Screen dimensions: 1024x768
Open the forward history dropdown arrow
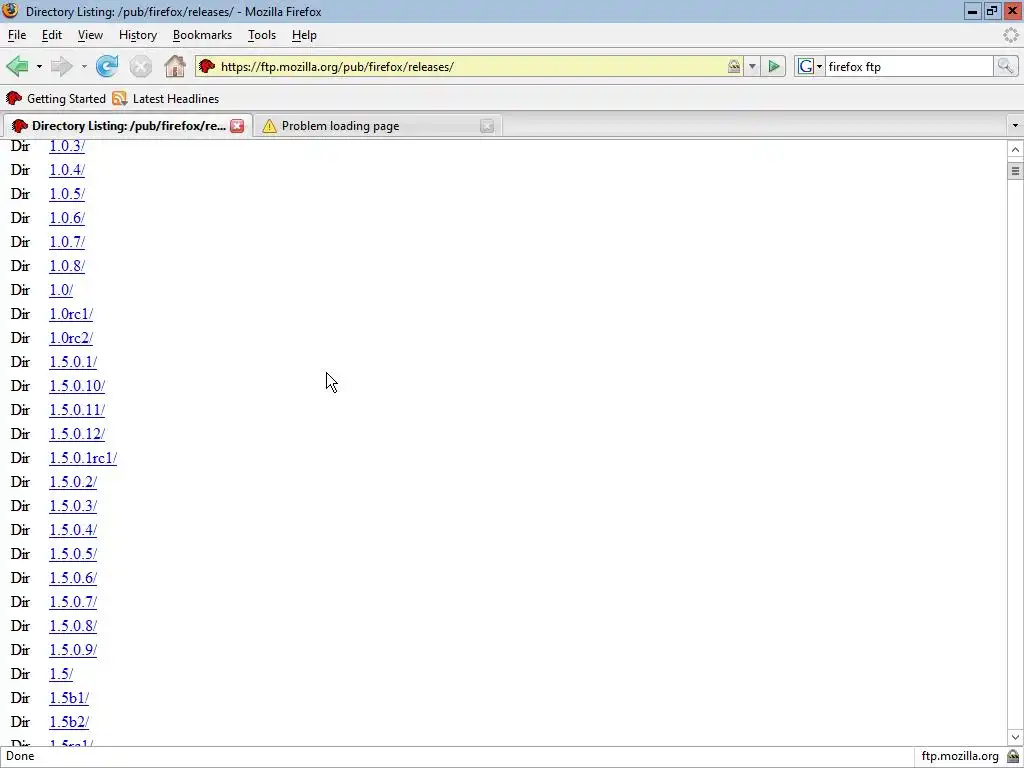click(x=84, y=67)
